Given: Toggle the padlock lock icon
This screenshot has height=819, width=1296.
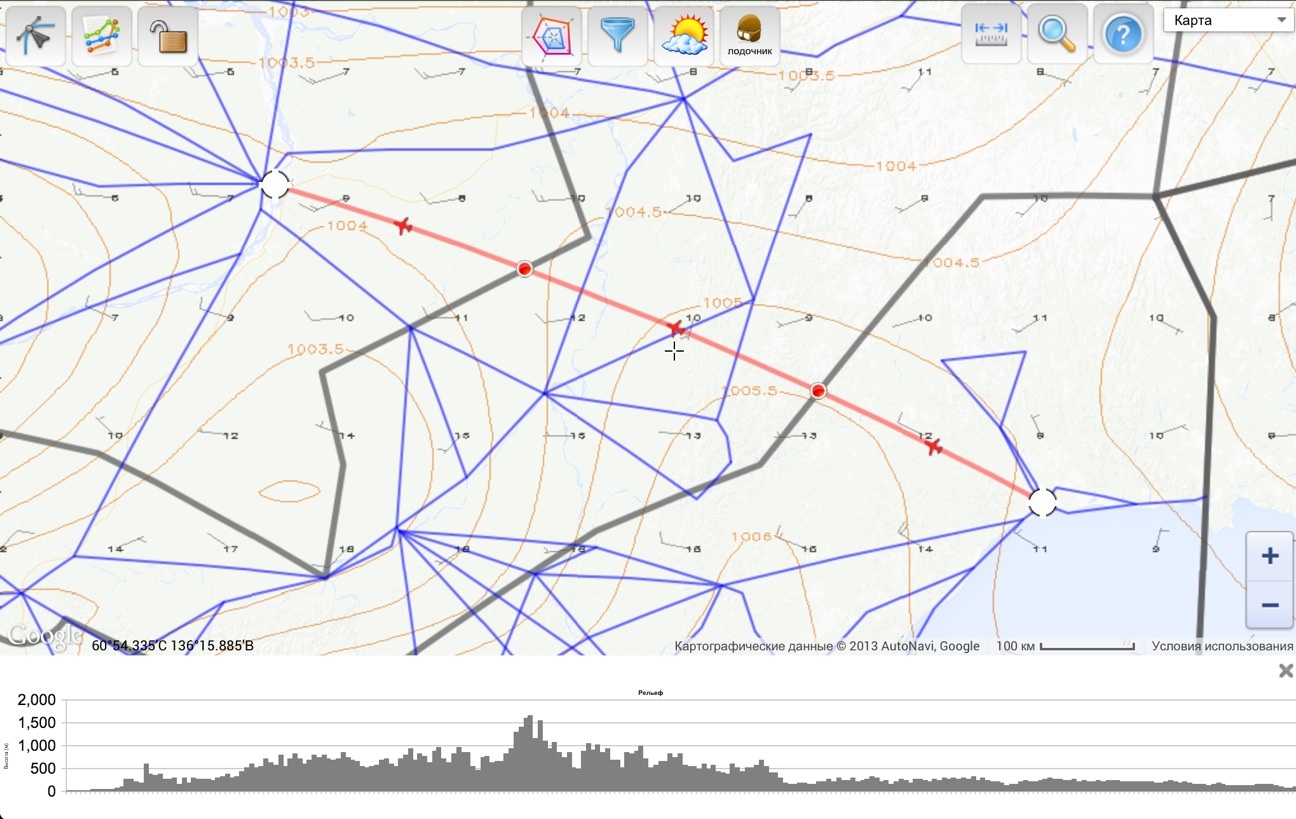Looking at the screenshot, I should [168, 36].
